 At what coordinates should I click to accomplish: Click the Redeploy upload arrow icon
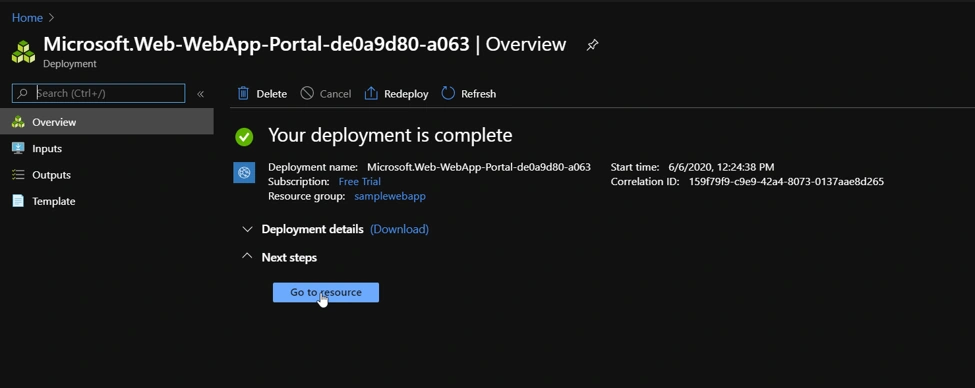tap(371, 93)
